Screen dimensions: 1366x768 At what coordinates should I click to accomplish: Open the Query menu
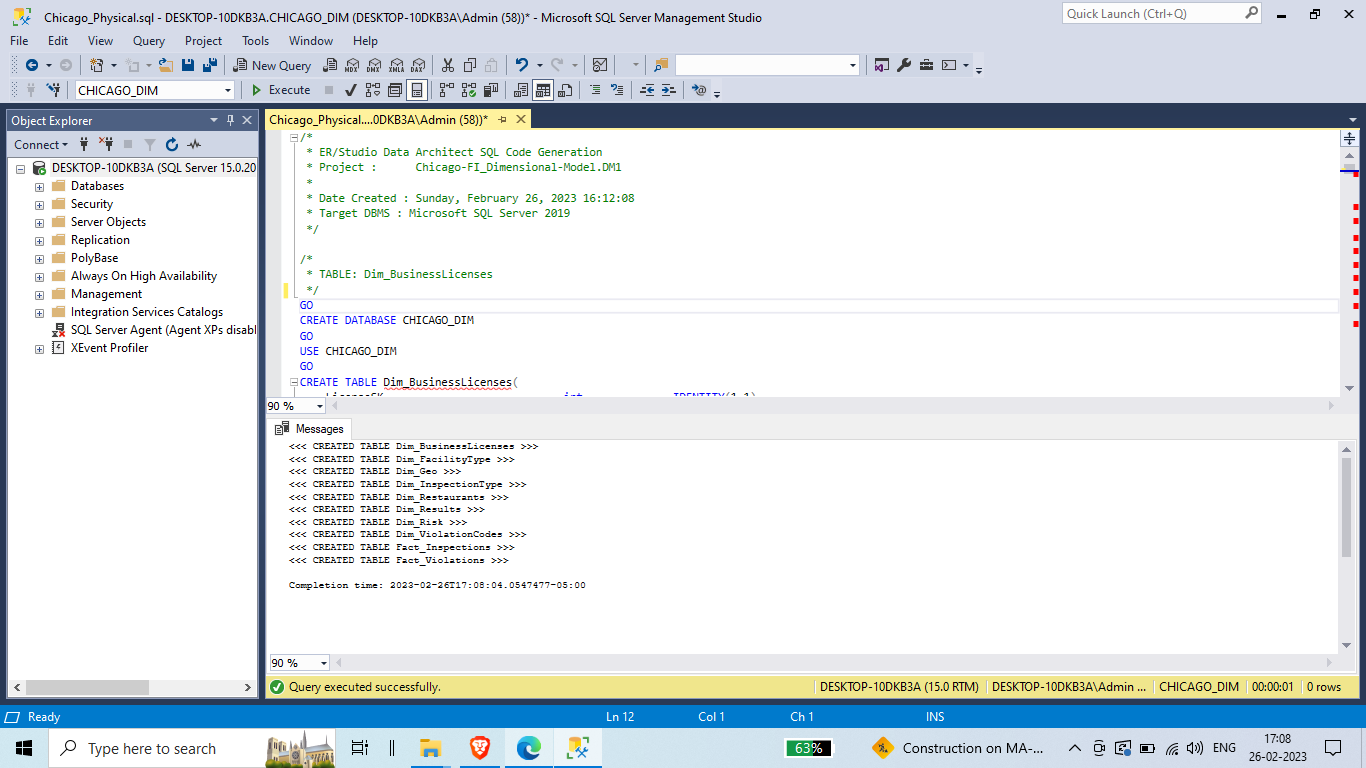(149, 41)
